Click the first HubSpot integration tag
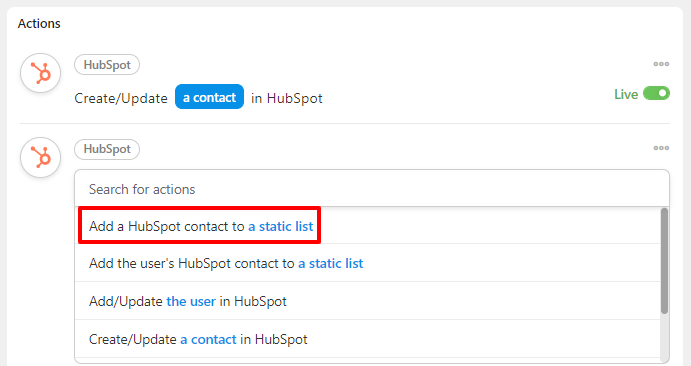This screenshot has width=691, height=366. (x=107, y=65)
